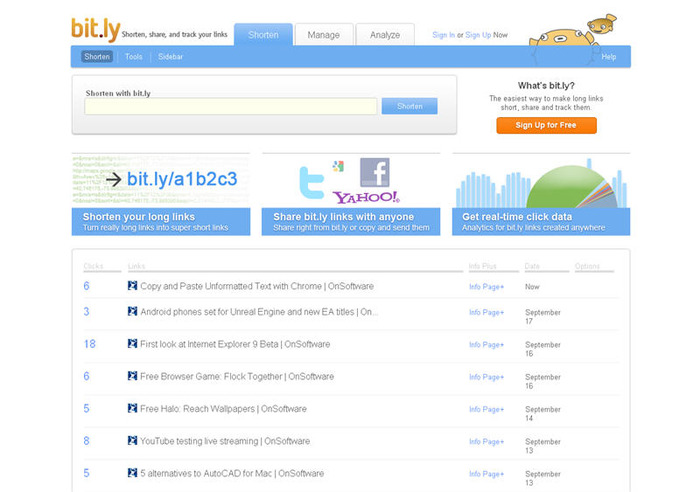Click the Links column header
Viewport: 700px width, 492px height.
(136, 266)
